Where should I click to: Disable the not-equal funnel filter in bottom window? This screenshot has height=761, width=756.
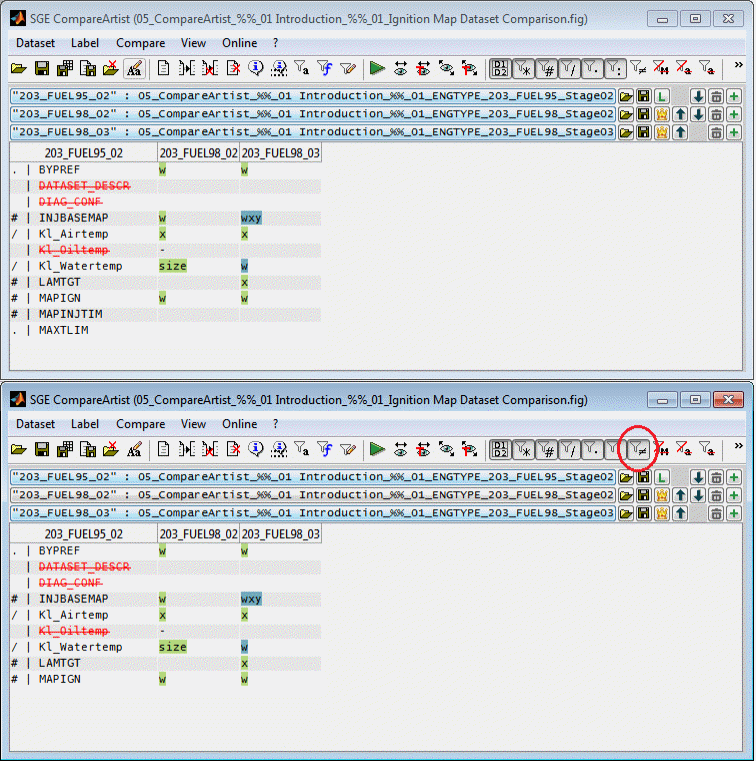click(639, 449)
